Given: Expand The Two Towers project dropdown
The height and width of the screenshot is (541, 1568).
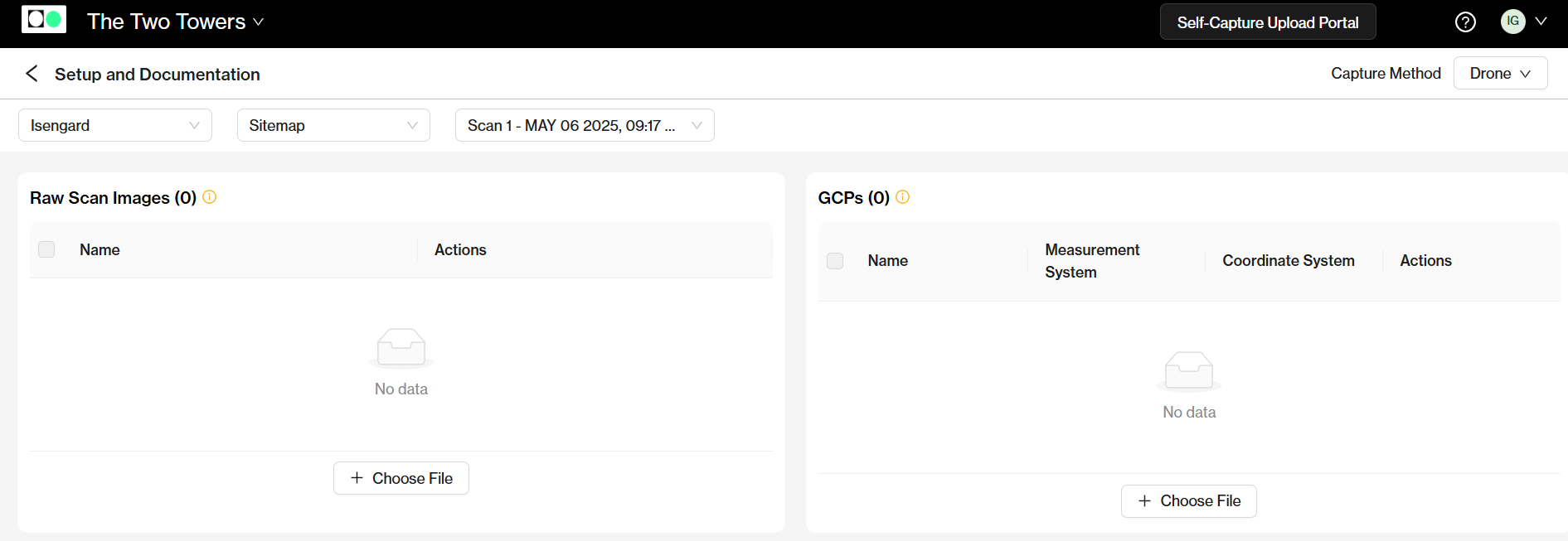Looking at the screenshot, I should coord(176,22).
